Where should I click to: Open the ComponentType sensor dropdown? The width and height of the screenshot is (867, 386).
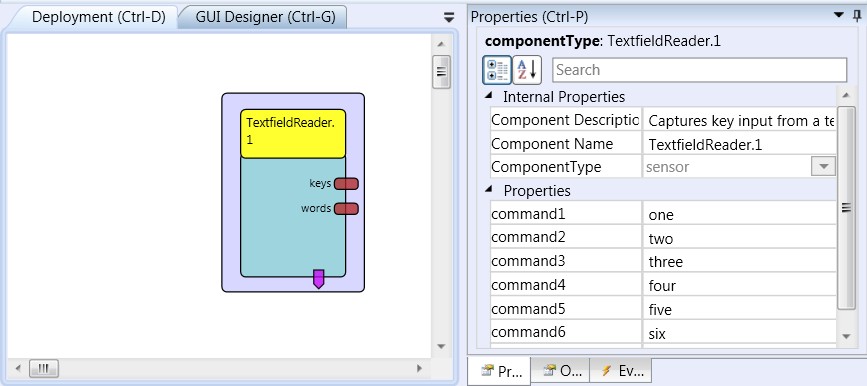823,166
